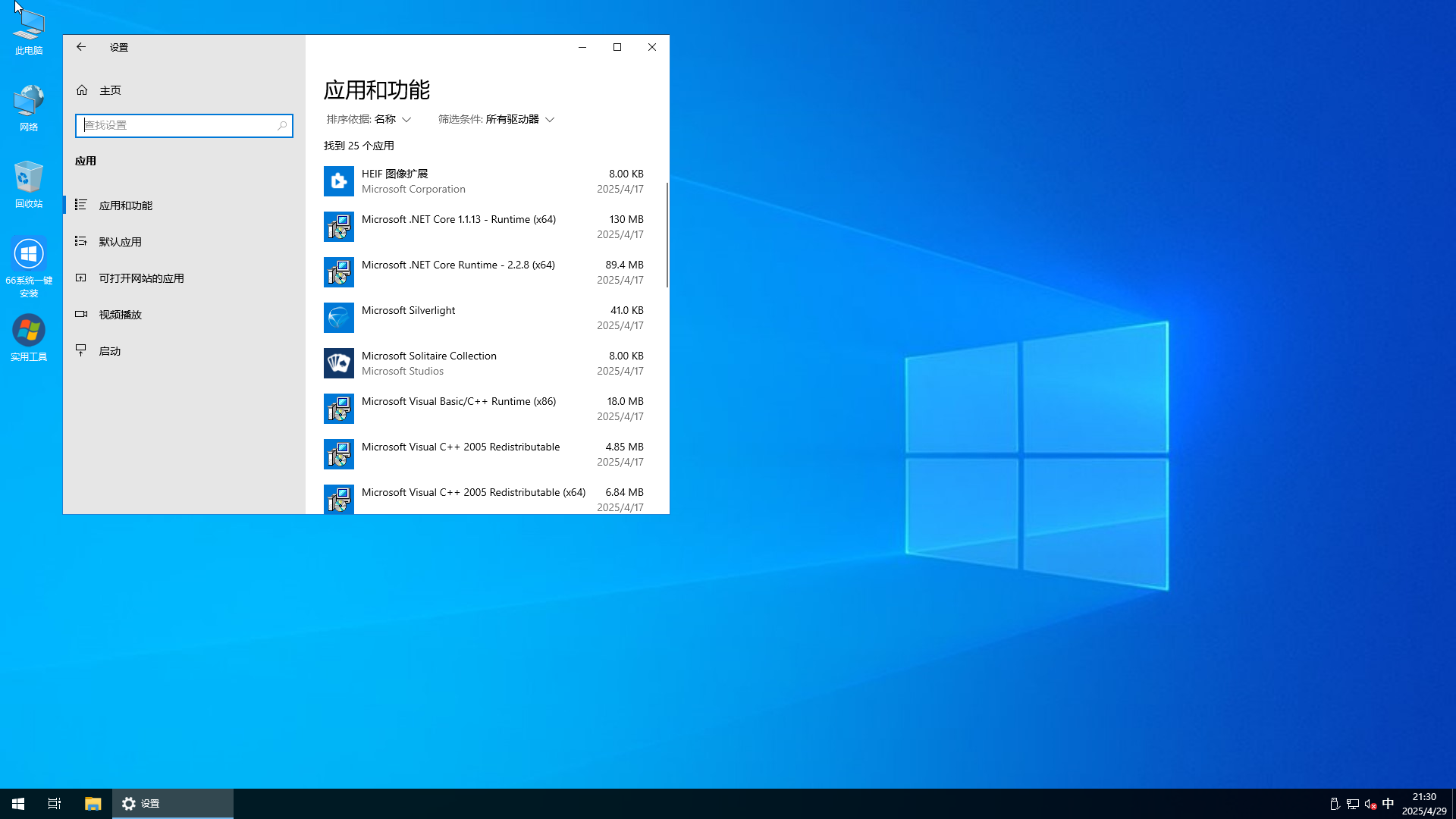Select the 6.84 MB size value
Image resolution: width=1456 pixels, height=819 pixels.
tap(624, 492)
